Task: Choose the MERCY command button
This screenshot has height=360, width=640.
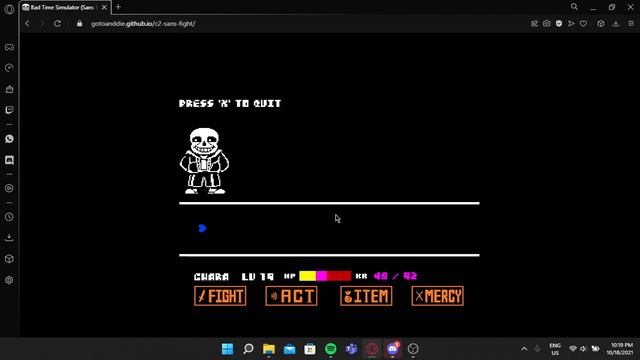Action: pyautogui.click(x=438, y=296)
